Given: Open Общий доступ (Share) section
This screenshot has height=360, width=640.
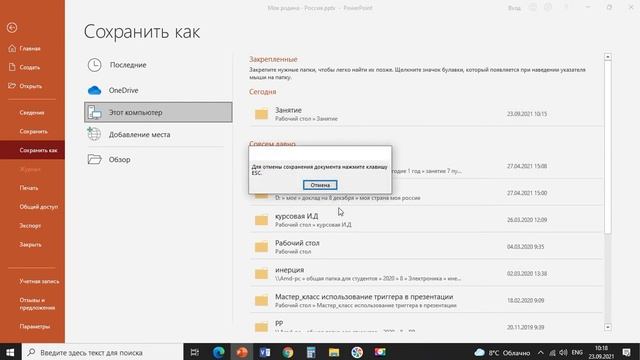Looking at the screenshot, I should [38, 207].
